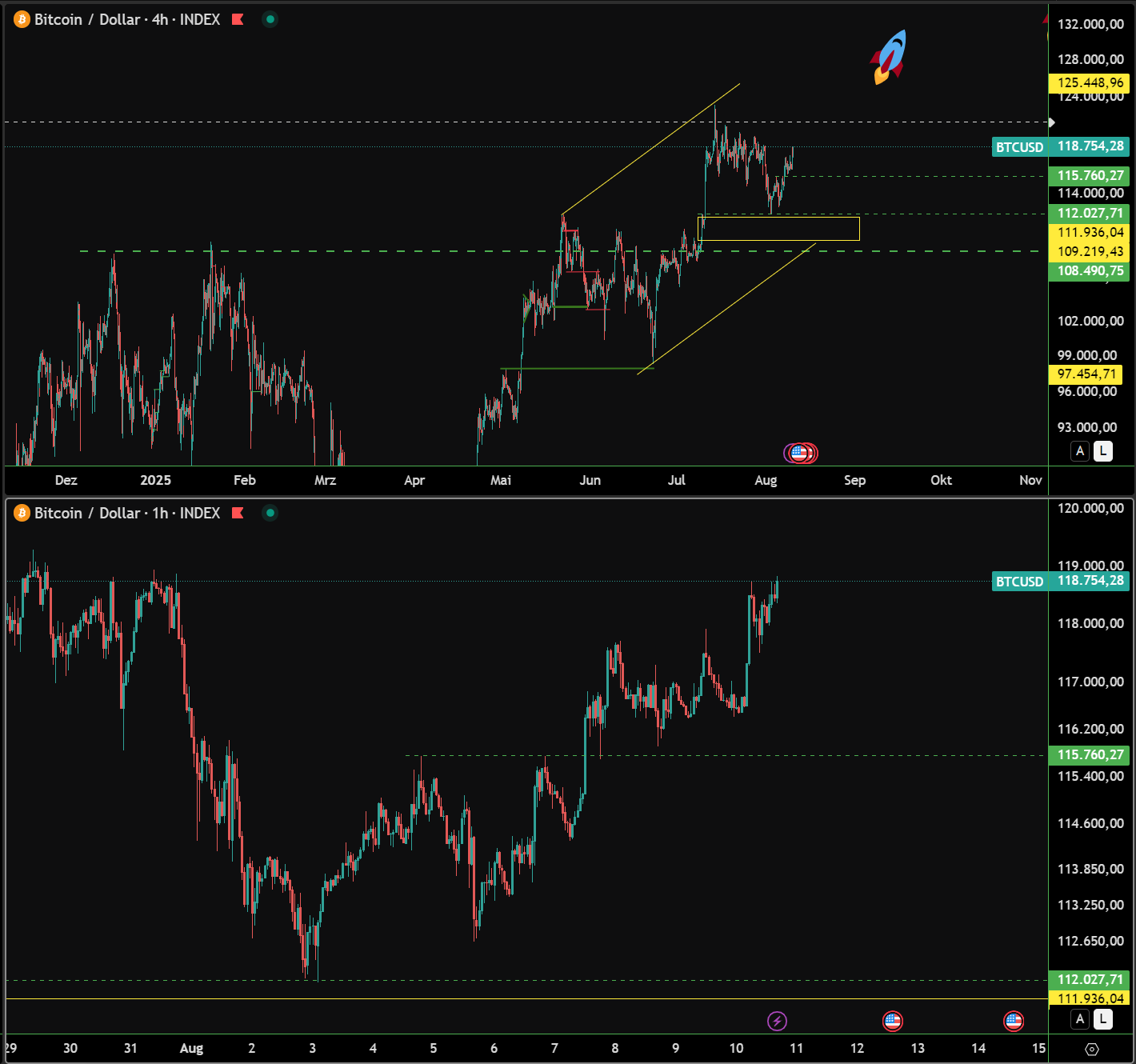Click the BTCUSD 118.754,28 price label in the 1h chart
This screenshot has width=1136, height=1064.
point(1060,581)
